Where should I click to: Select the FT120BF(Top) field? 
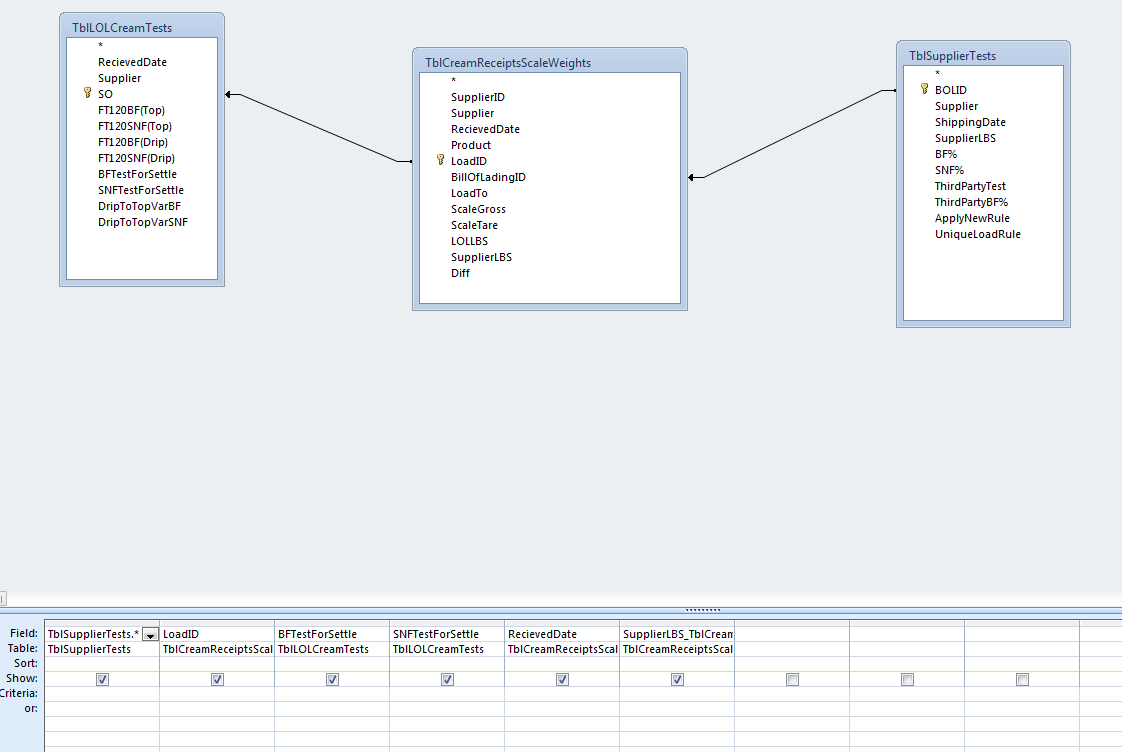coord(132,110)
